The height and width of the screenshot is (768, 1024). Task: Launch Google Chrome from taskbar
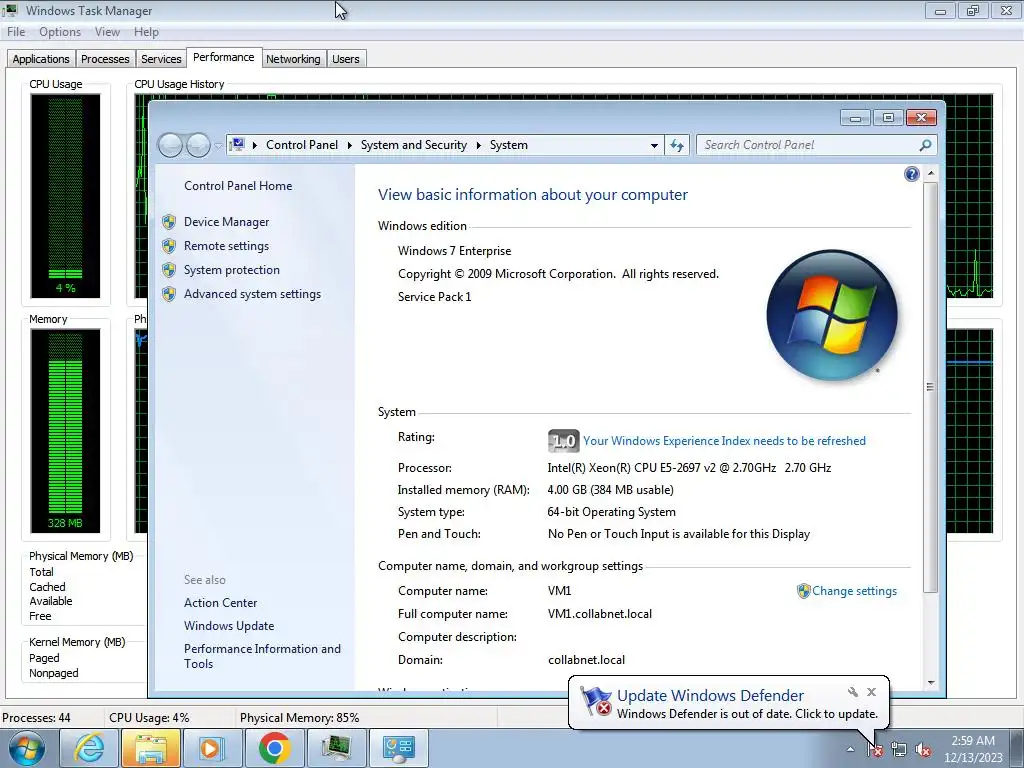[x=274, y=748]
